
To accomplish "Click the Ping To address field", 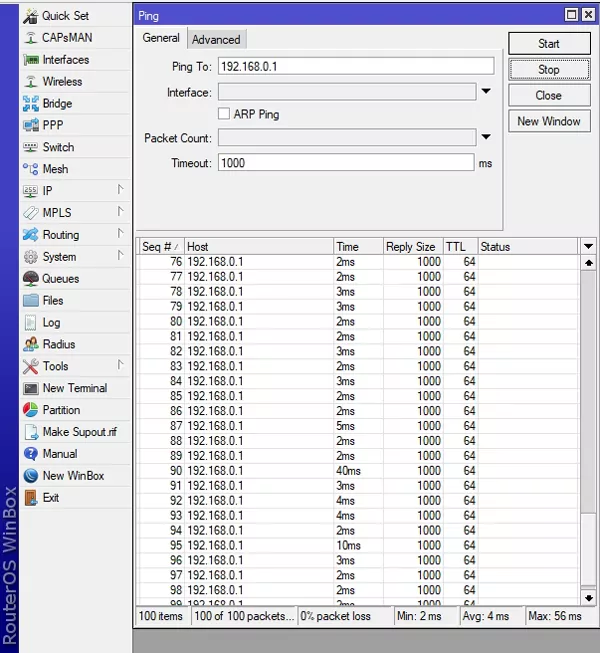I will 355,66.
